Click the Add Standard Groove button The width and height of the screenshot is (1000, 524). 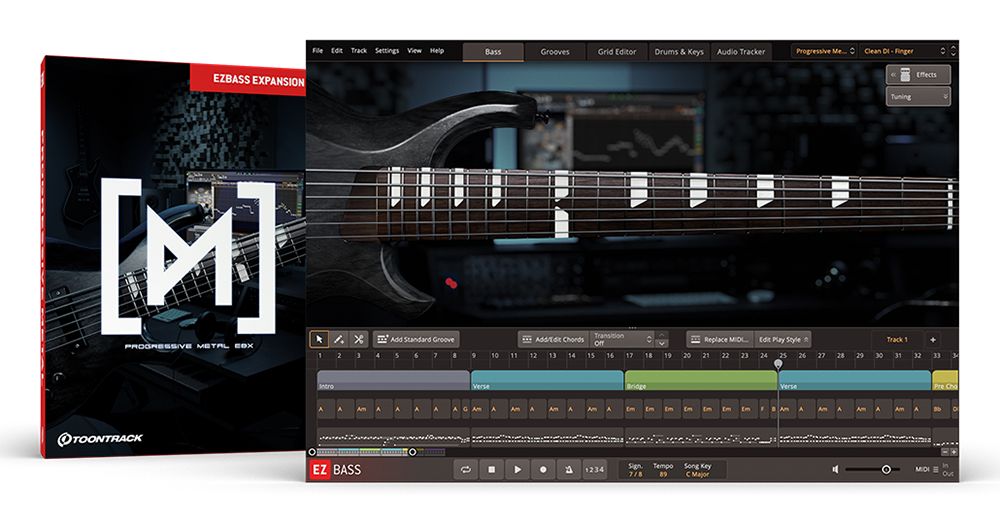pyautogui.click(x=416, y=340)
